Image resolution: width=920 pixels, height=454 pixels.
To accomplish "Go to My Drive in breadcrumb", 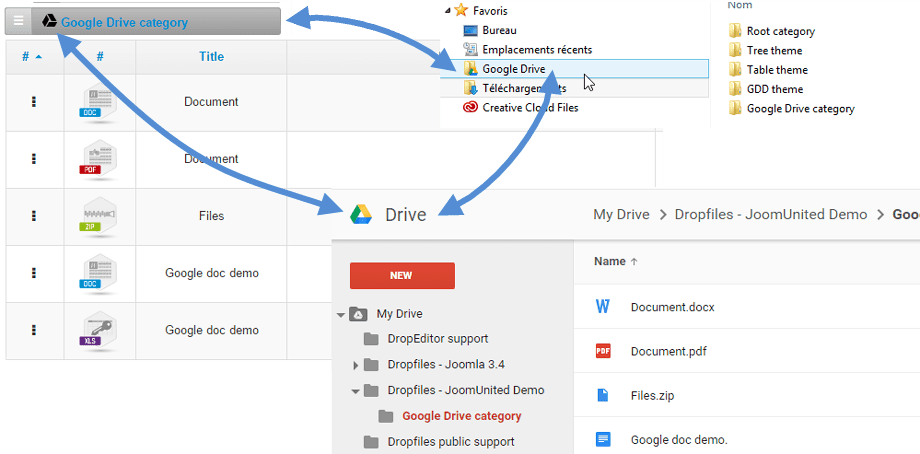I will pyautogui.click(x=621, y=214).
